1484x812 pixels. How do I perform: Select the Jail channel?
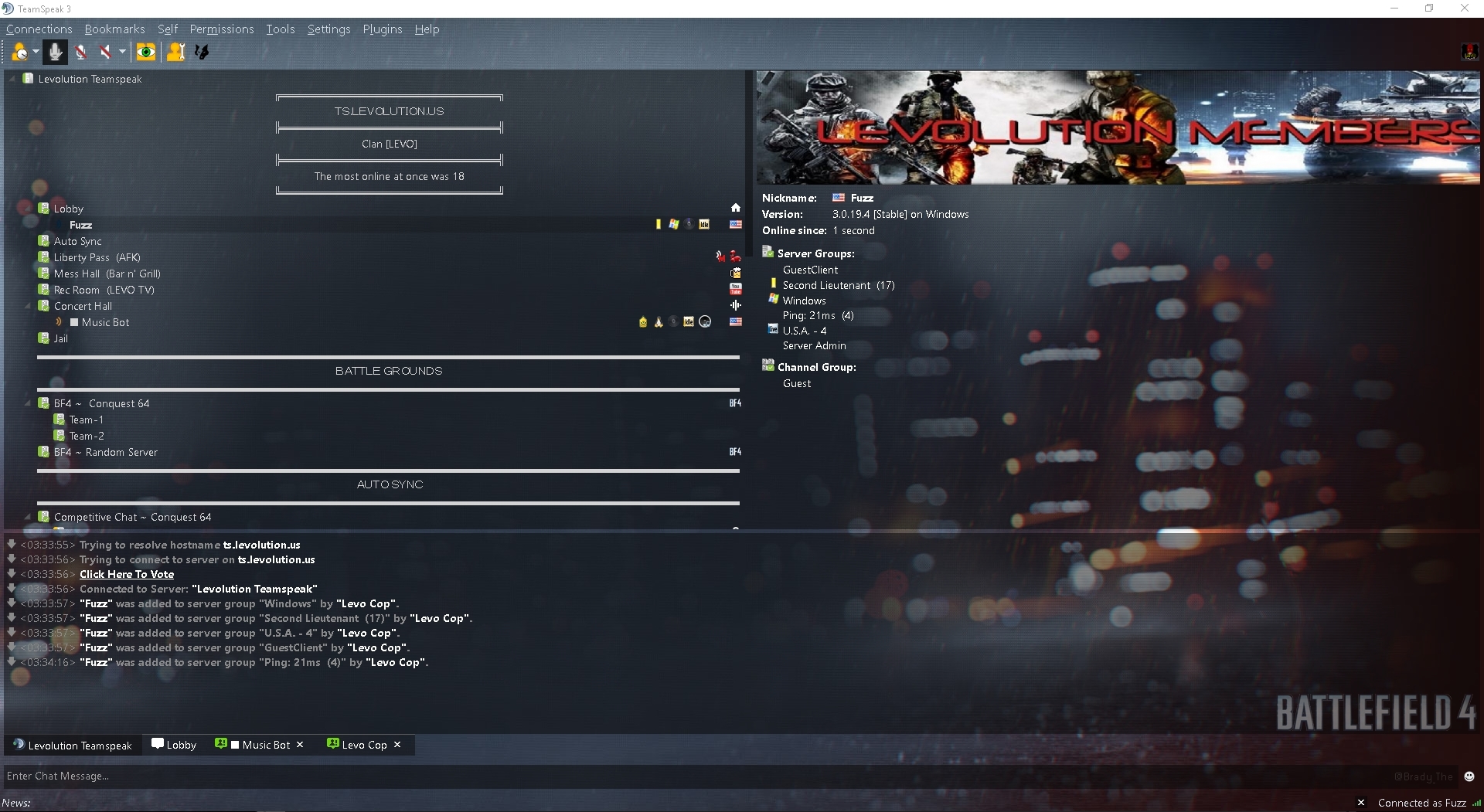click(60, 338)
